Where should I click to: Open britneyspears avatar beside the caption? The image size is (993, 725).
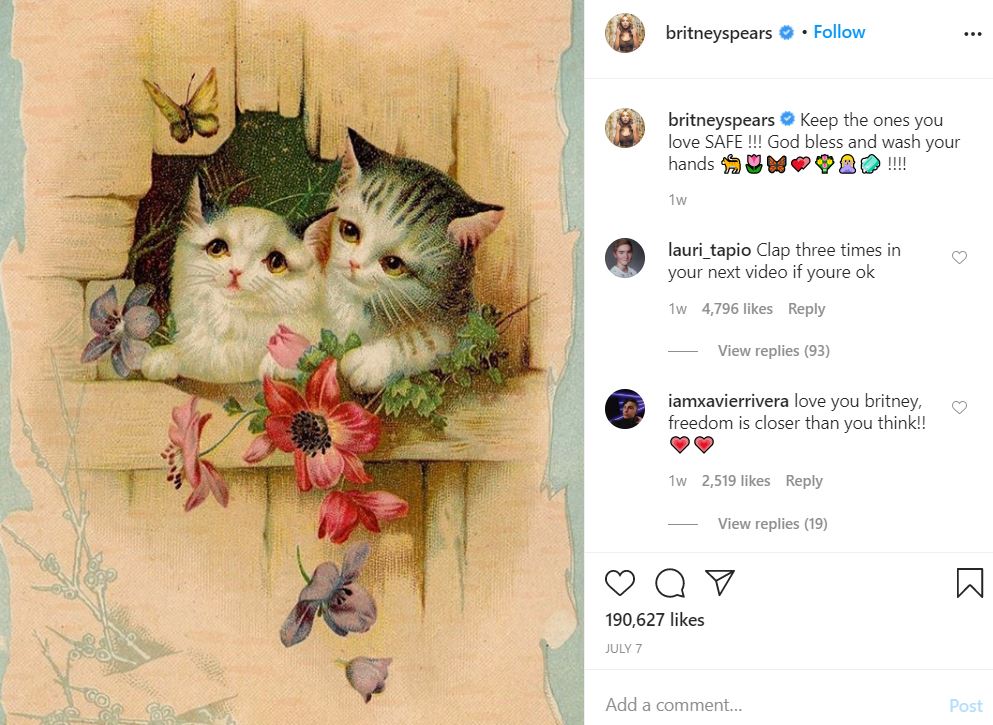(x=625, y=129)
